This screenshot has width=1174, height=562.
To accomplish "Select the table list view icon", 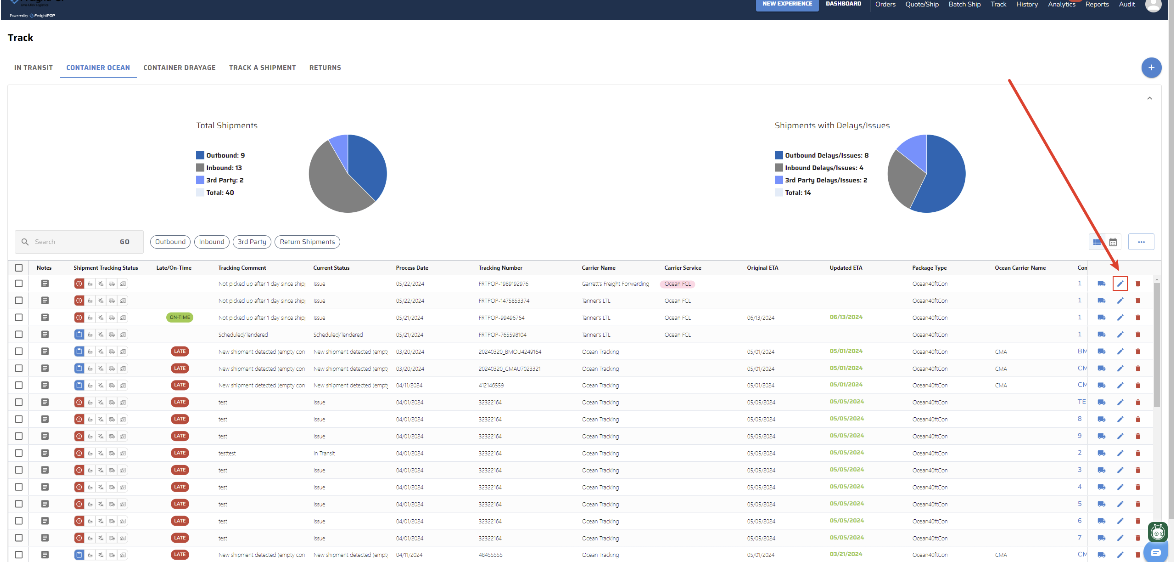I will [1098, 242].
